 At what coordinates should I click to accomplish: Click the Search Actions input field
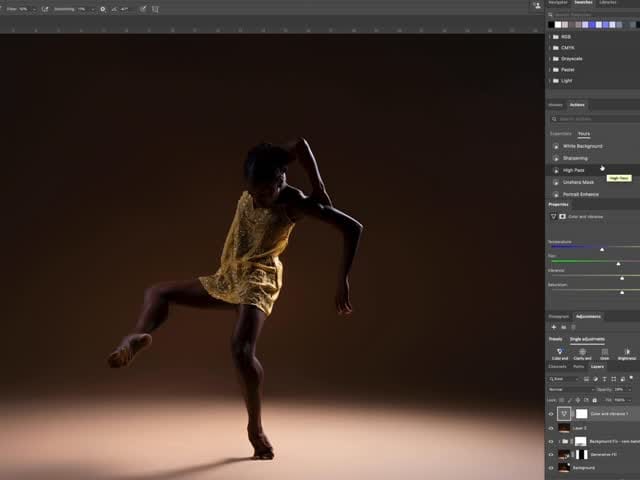click(x=596, y=119)
